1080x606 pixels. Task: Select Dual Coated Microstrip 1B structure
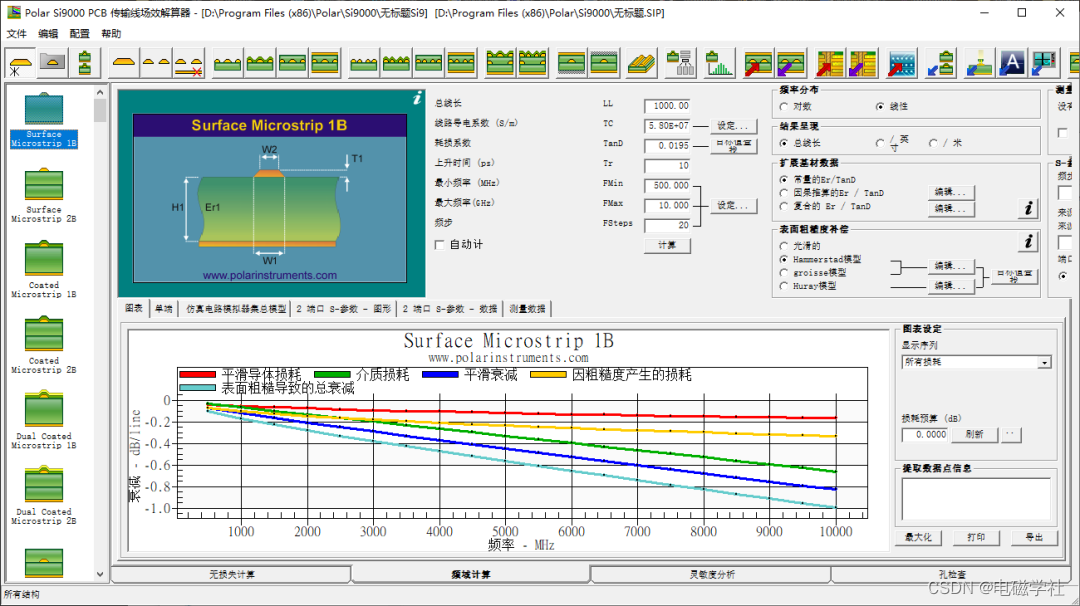point(44,421)
